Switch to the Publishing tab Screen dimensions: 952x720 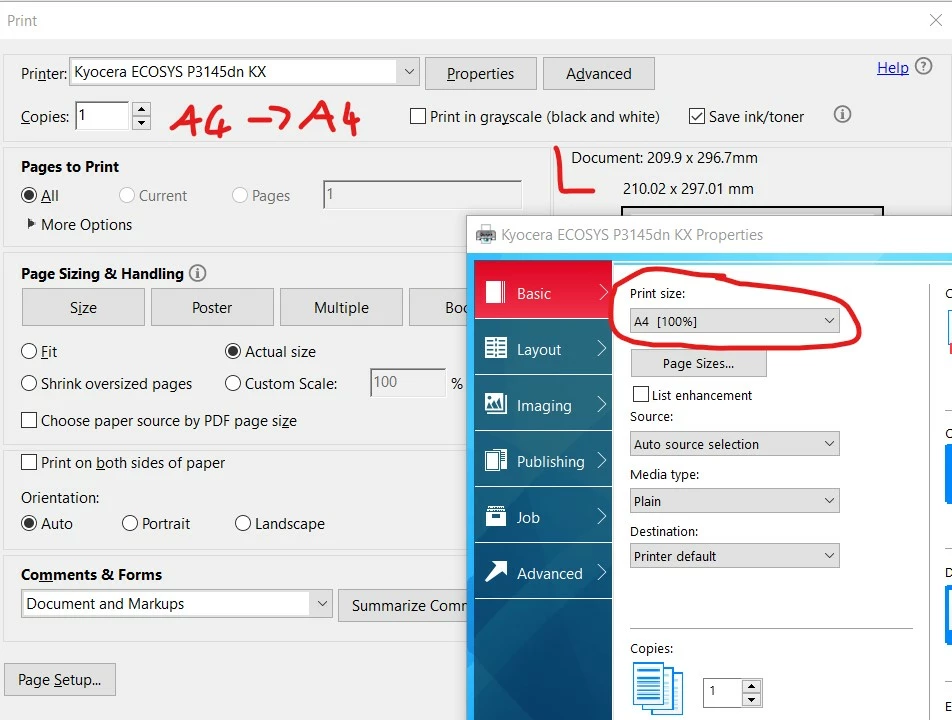click(543, 459)
